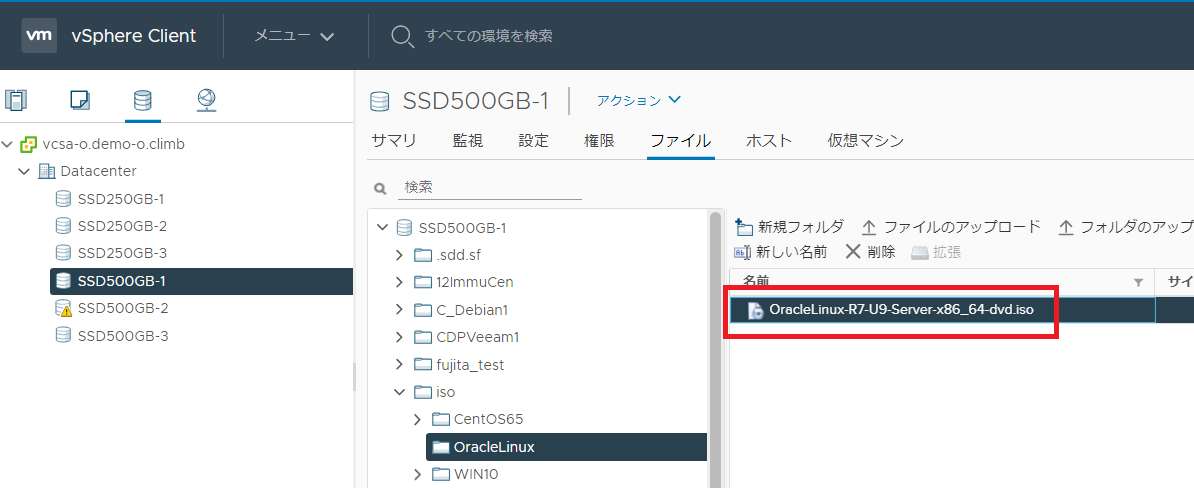1194x488 pixels.
Task: Click the vm logo icon
Action: pyautogui.click(x=39, y=35)
